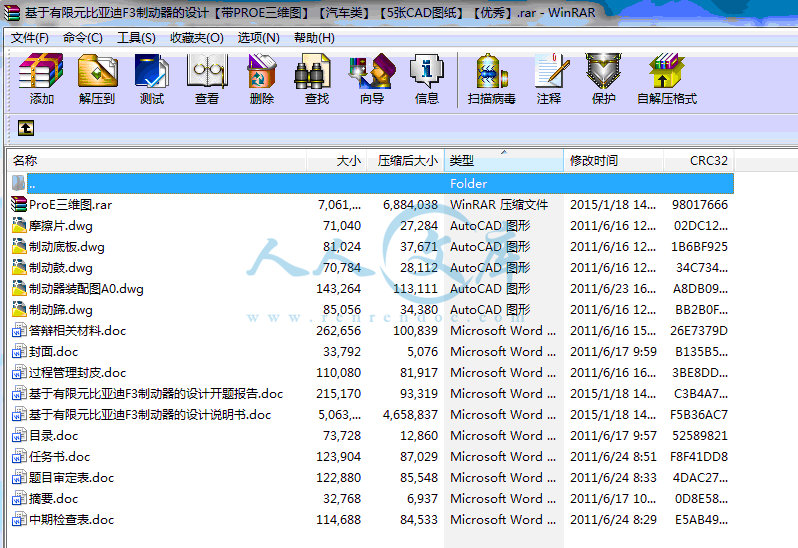The image size is (798, 548).
Task: Click the modified date 2011/6/24 8:29
Action: coord(613,520)
